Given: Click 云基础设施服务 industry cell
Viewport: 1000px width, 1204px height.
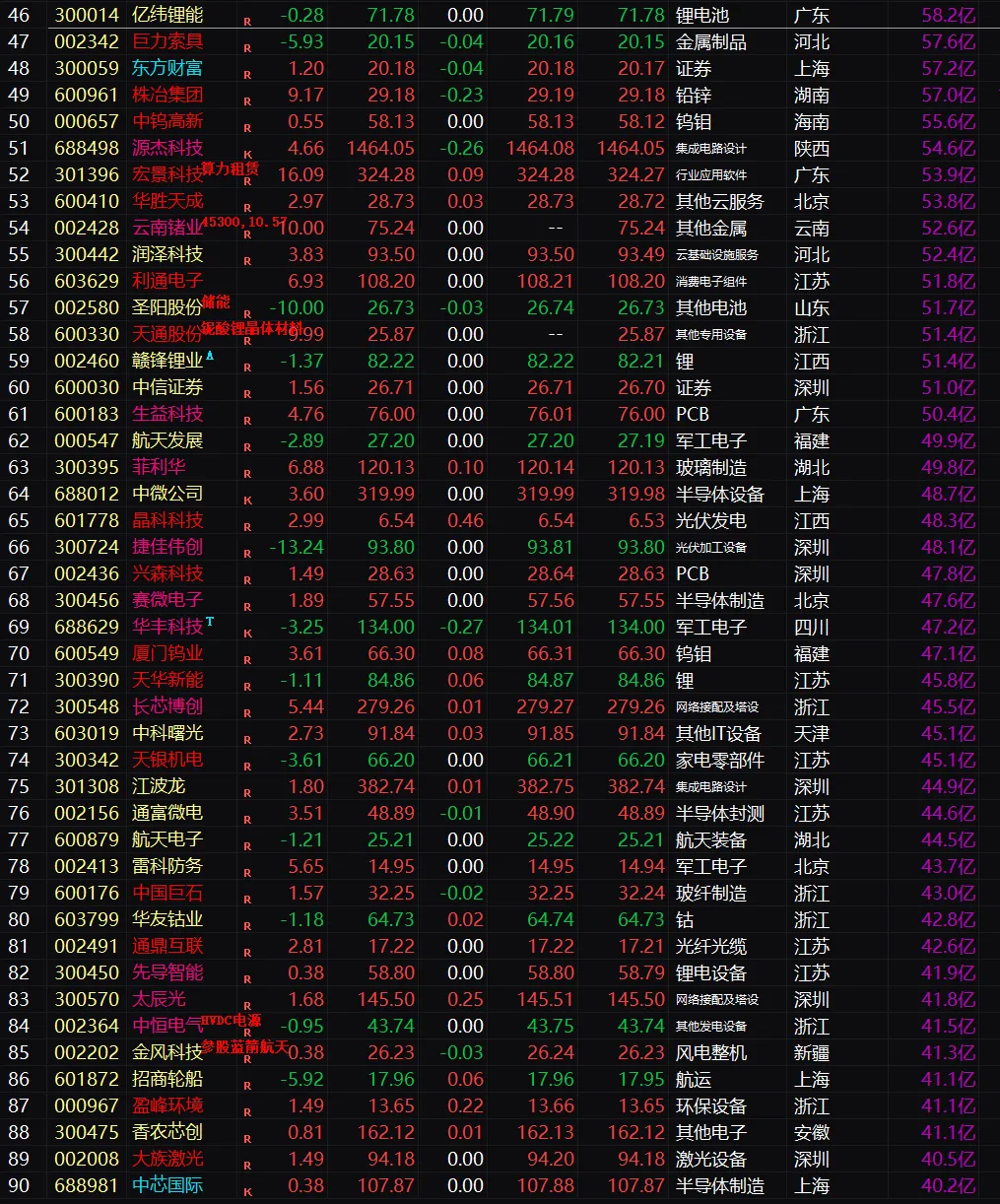Looking at the screenshot, I should click(717, 254).
